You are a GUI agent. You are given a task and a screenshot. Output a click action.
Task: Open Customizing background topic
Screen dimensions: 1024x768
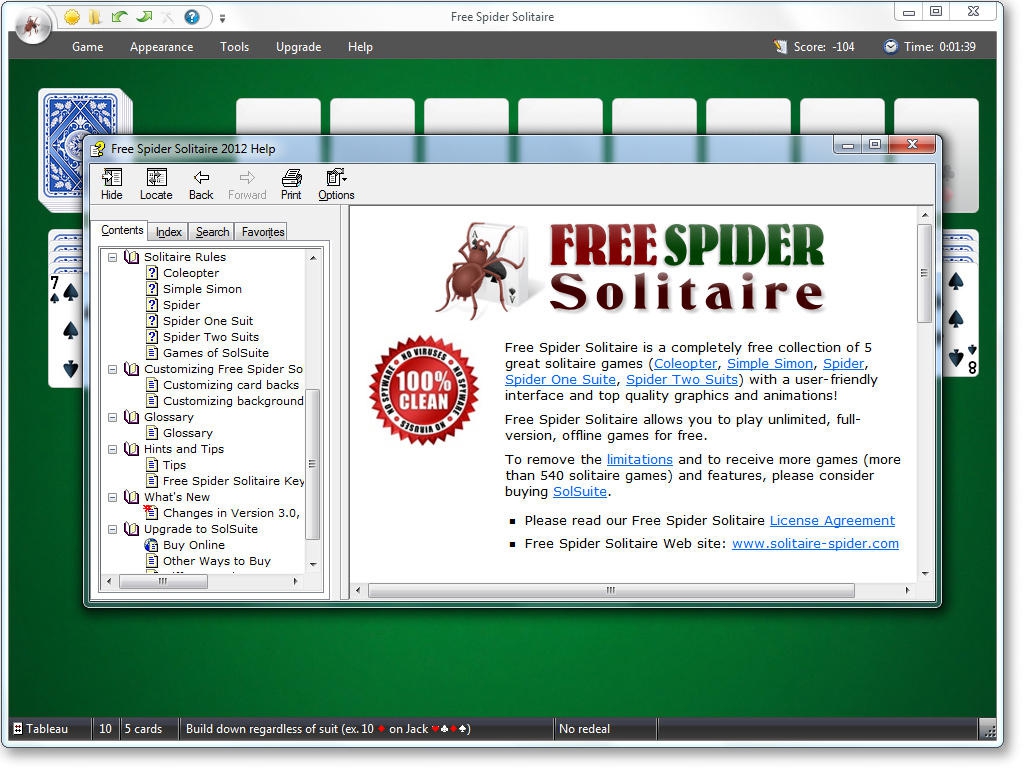233,401
